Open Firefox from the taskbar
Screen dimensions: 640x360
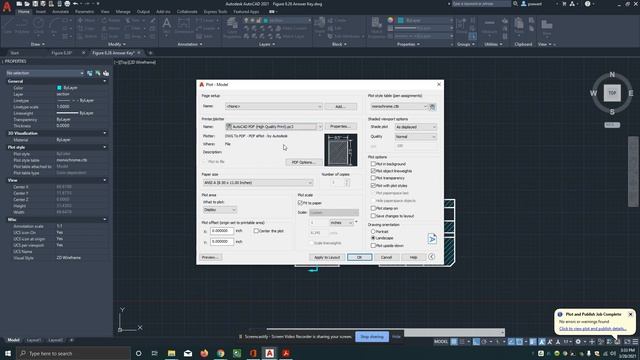[204, 353]
